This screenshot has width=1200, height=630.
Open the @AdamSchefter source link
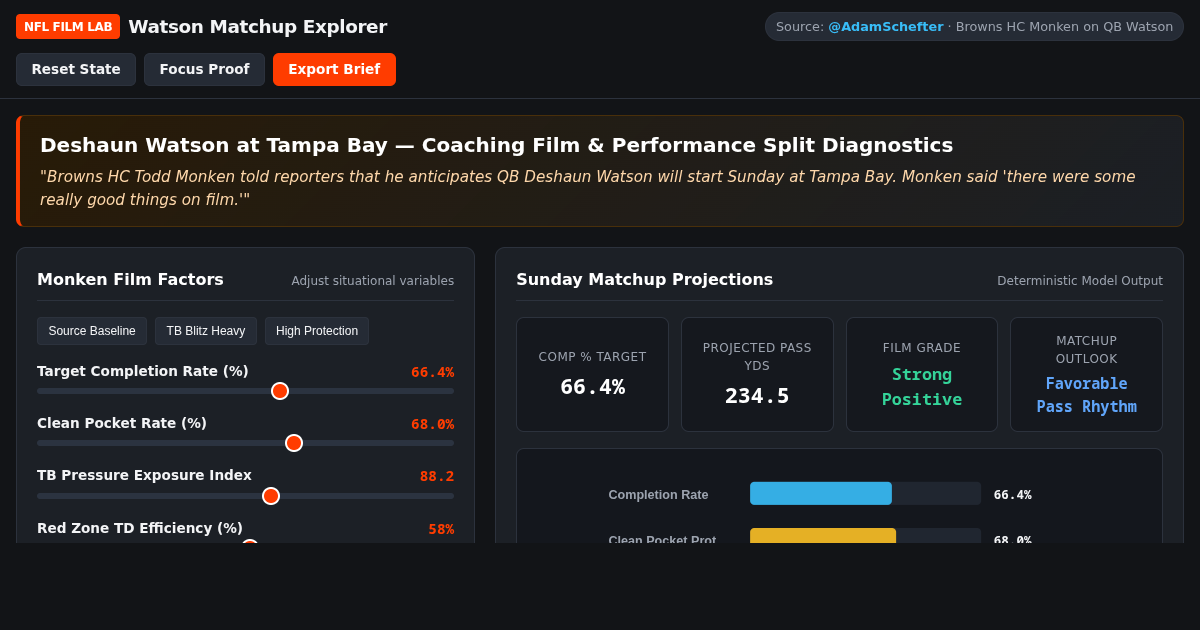pyautogui.click(x=885, y=27)
